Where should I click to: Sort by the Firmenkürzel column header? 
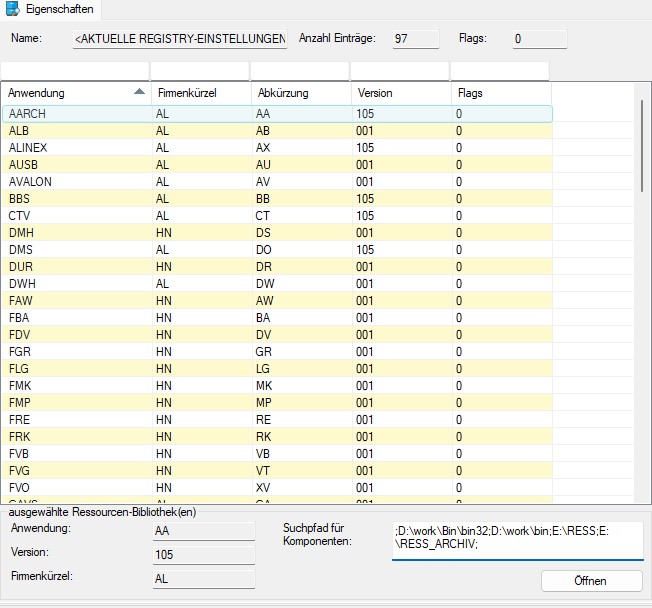(x=199, y=93)
